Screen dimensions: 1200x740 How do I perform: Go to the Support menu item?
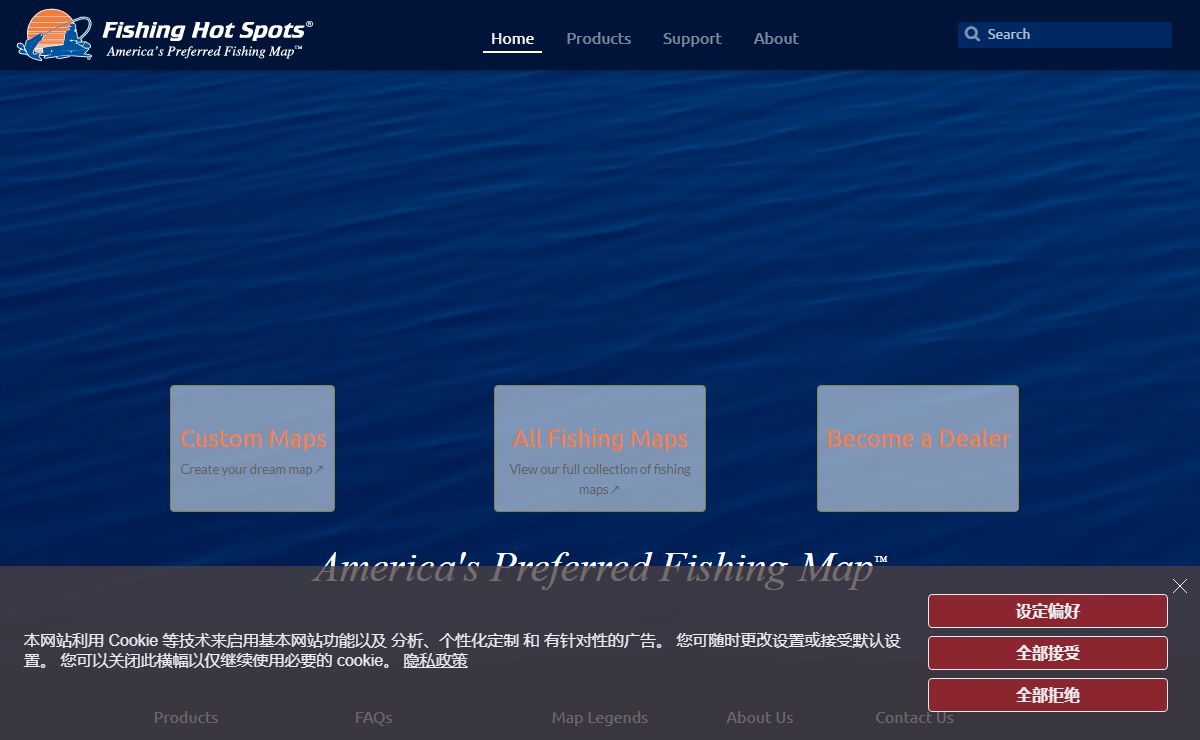point(691,39)
